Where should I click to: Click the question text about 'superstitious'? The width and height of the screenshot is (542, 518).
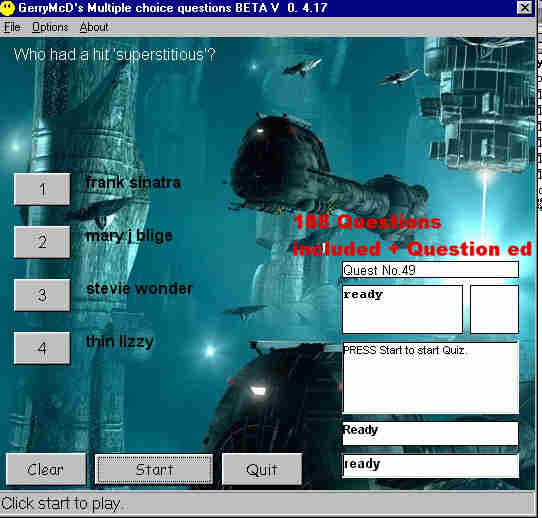pyautogui.click(x=114, y=55)
